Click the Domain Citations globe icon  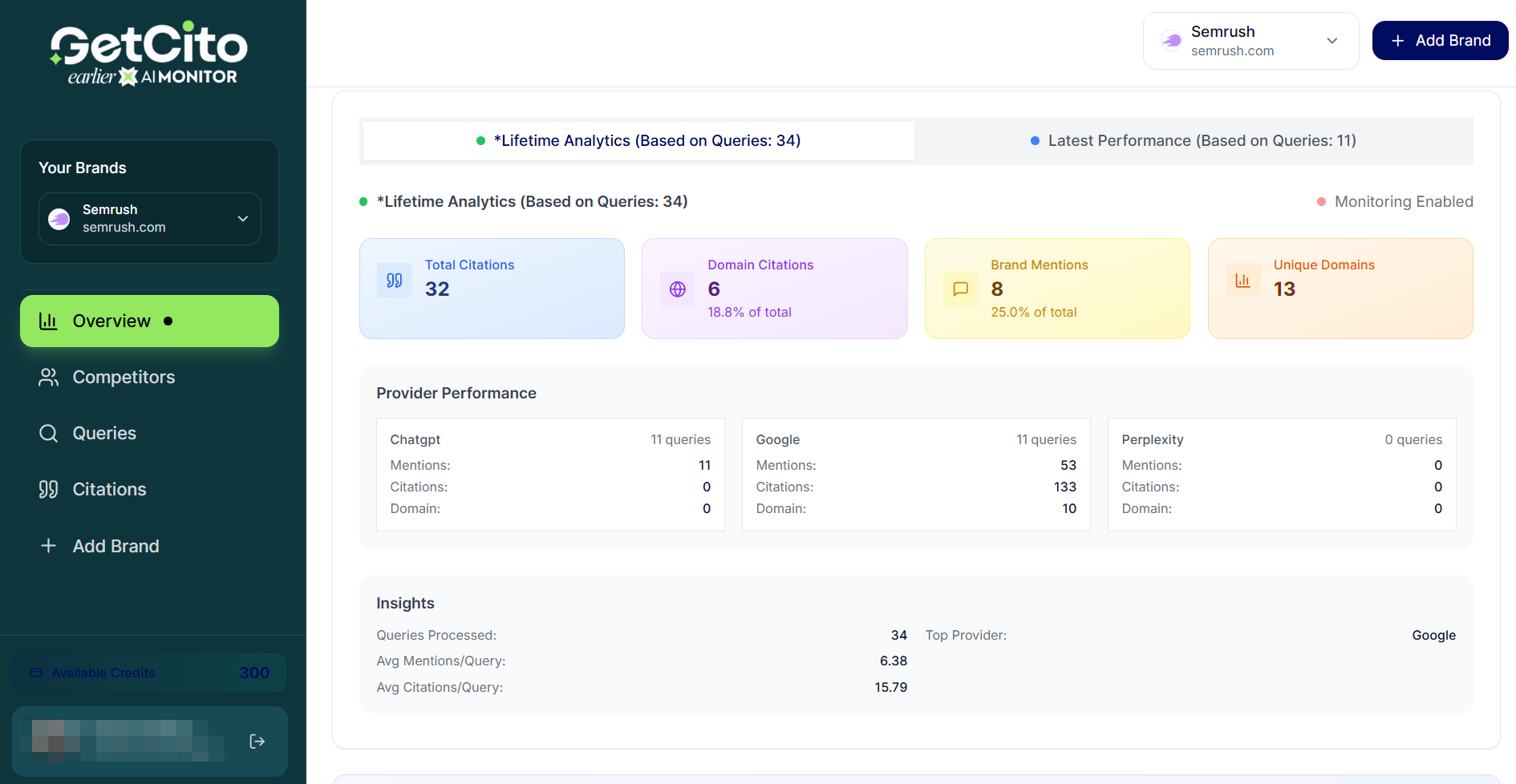coord(678,289)
